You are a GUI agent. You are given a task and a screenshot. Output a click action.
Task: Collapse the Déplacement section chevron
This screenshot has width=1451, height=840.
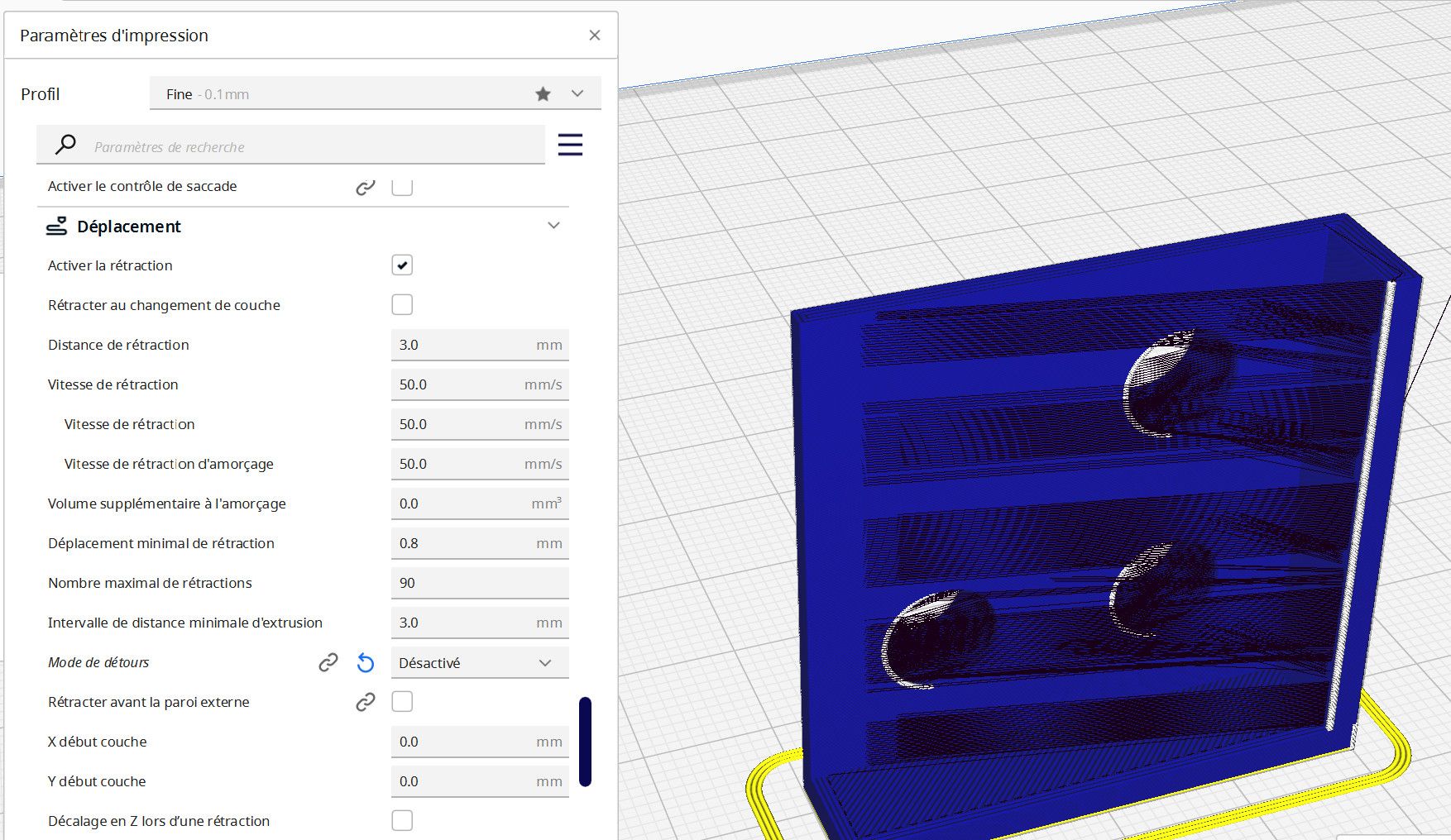(x=553, y=226)
